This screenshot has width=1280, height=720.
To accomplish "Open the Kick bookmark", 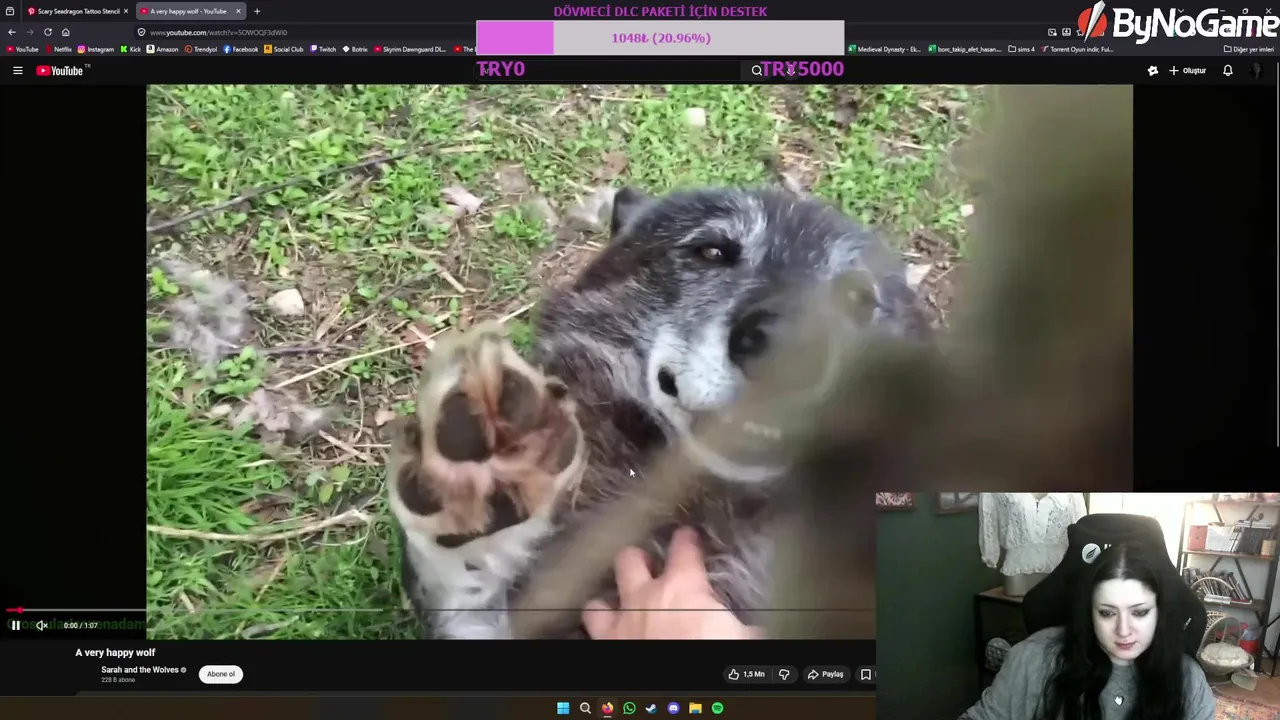I will [x=130, y=49].
